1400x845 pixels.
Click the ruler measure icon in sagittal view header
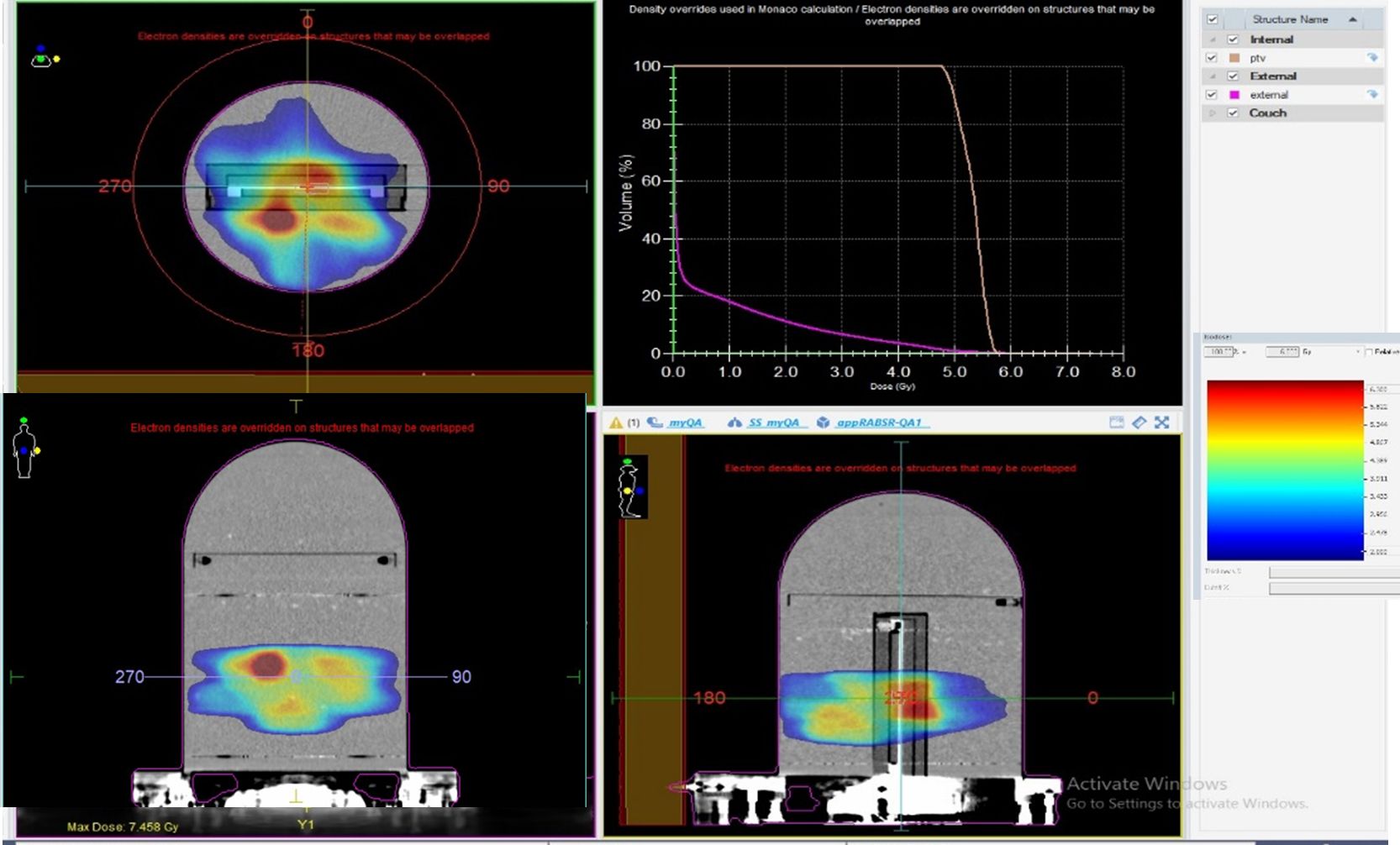(x=1139, y=422)
